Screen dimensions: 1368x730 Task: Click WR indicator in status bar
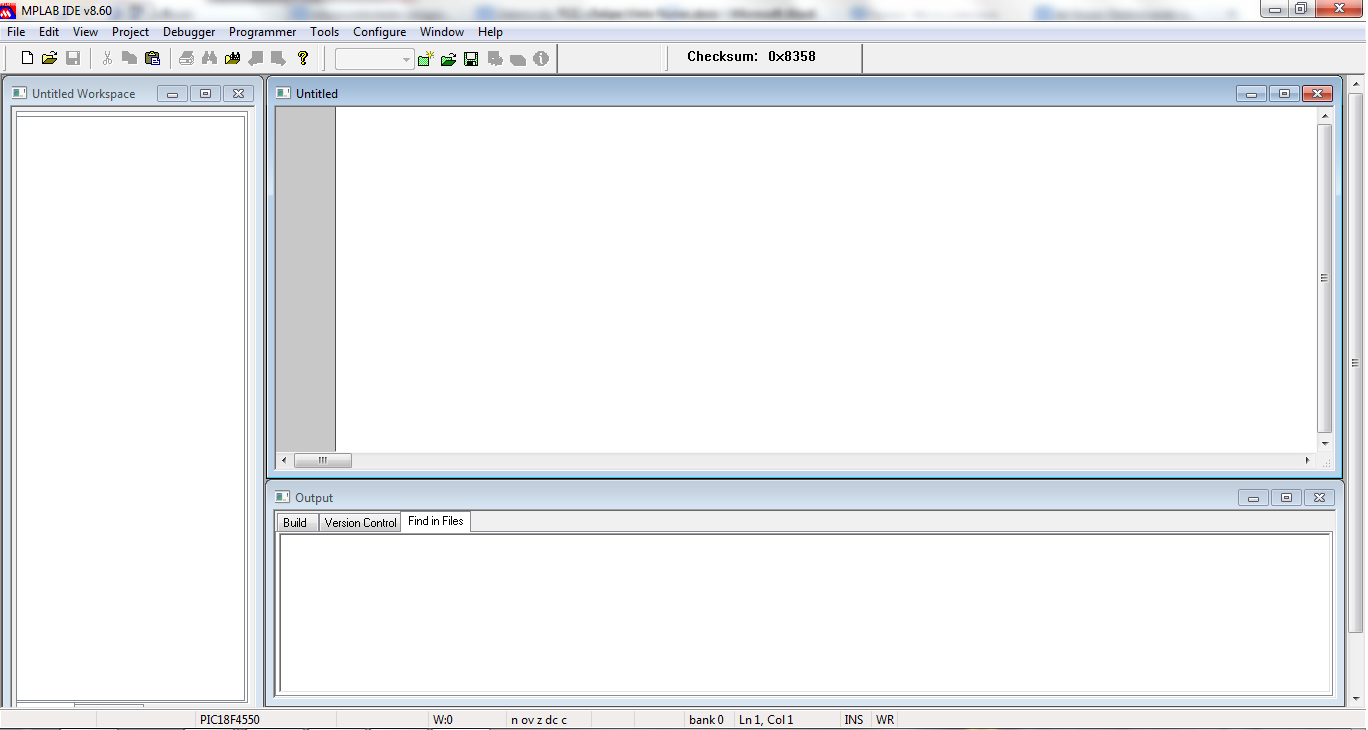[x=885, y=719]
